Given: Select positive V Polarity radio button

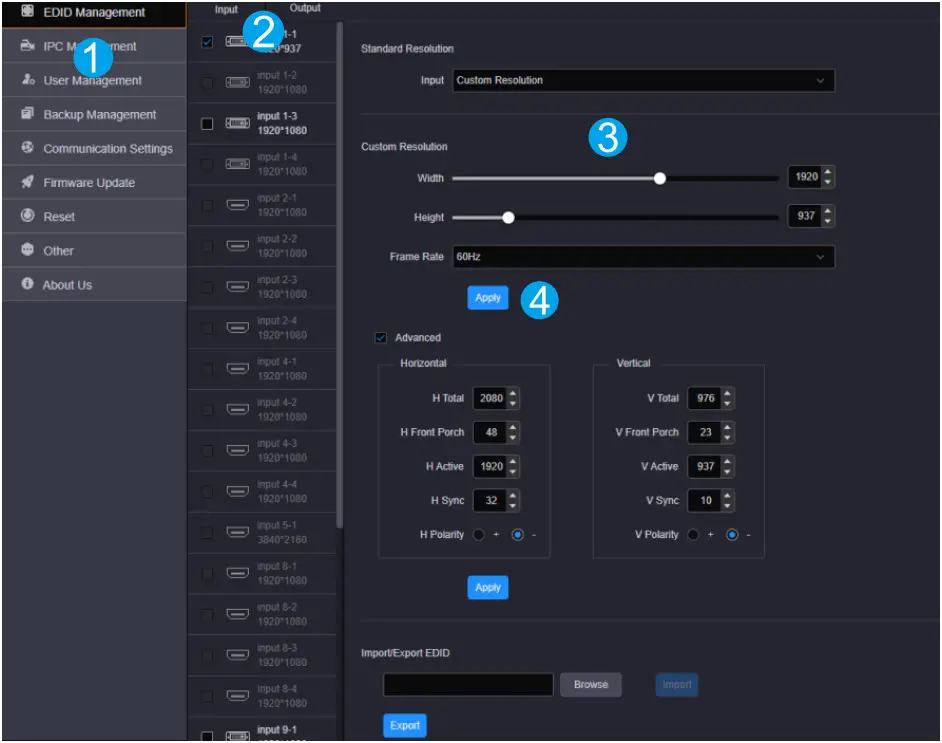Looking at the screenshot, I should pyautogui.click(x=693, y=535).
